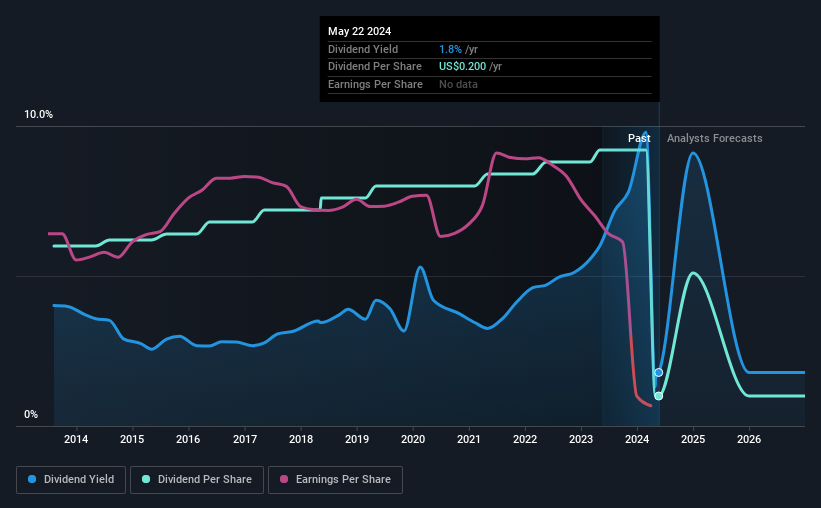Viewport: 821px width, 508px height.
Task: Click the 2026 x-axis year label
Action: [749, 439]
